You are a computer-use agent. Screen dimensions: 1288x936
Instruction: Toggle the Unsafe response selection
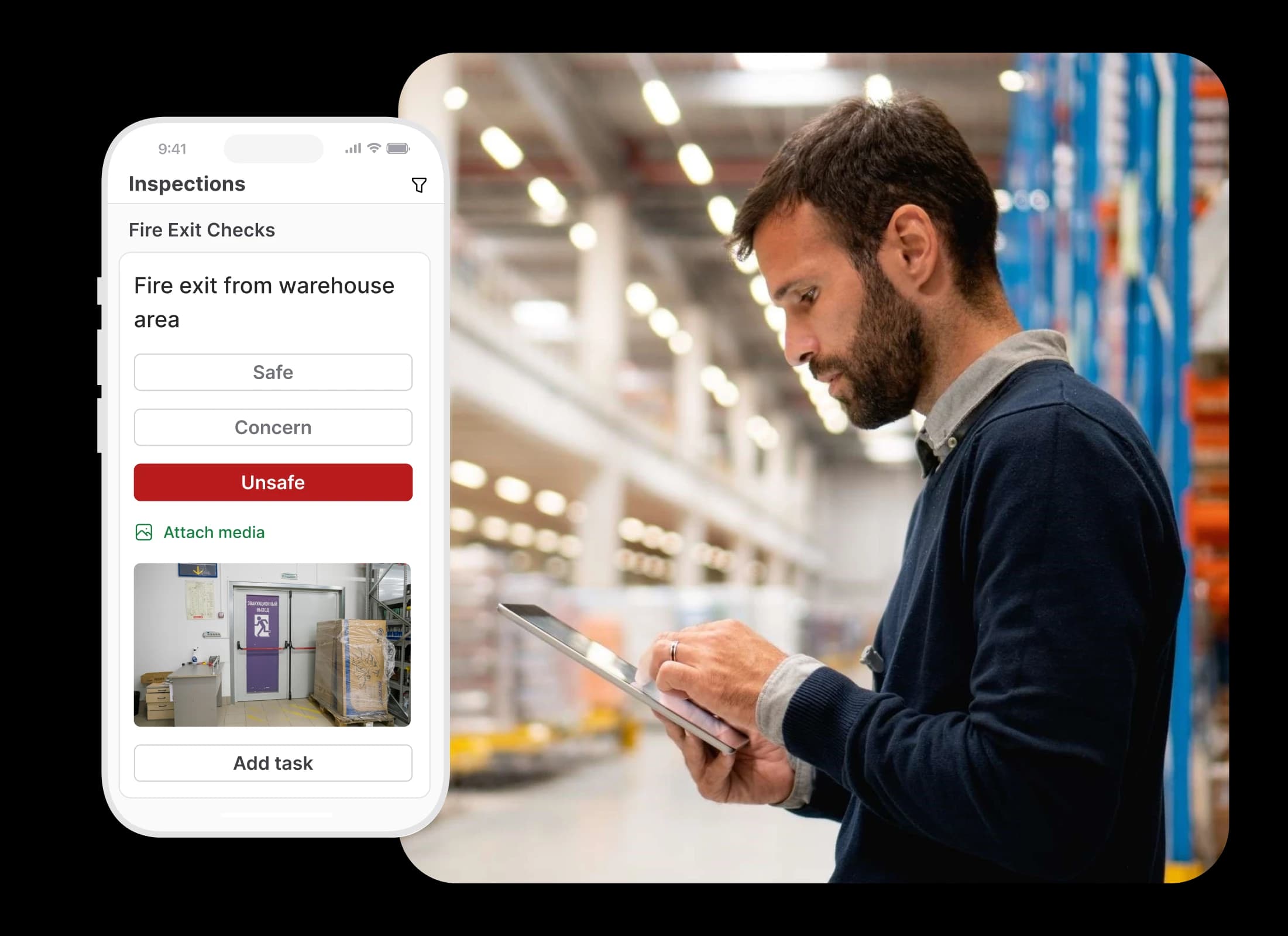273,483
